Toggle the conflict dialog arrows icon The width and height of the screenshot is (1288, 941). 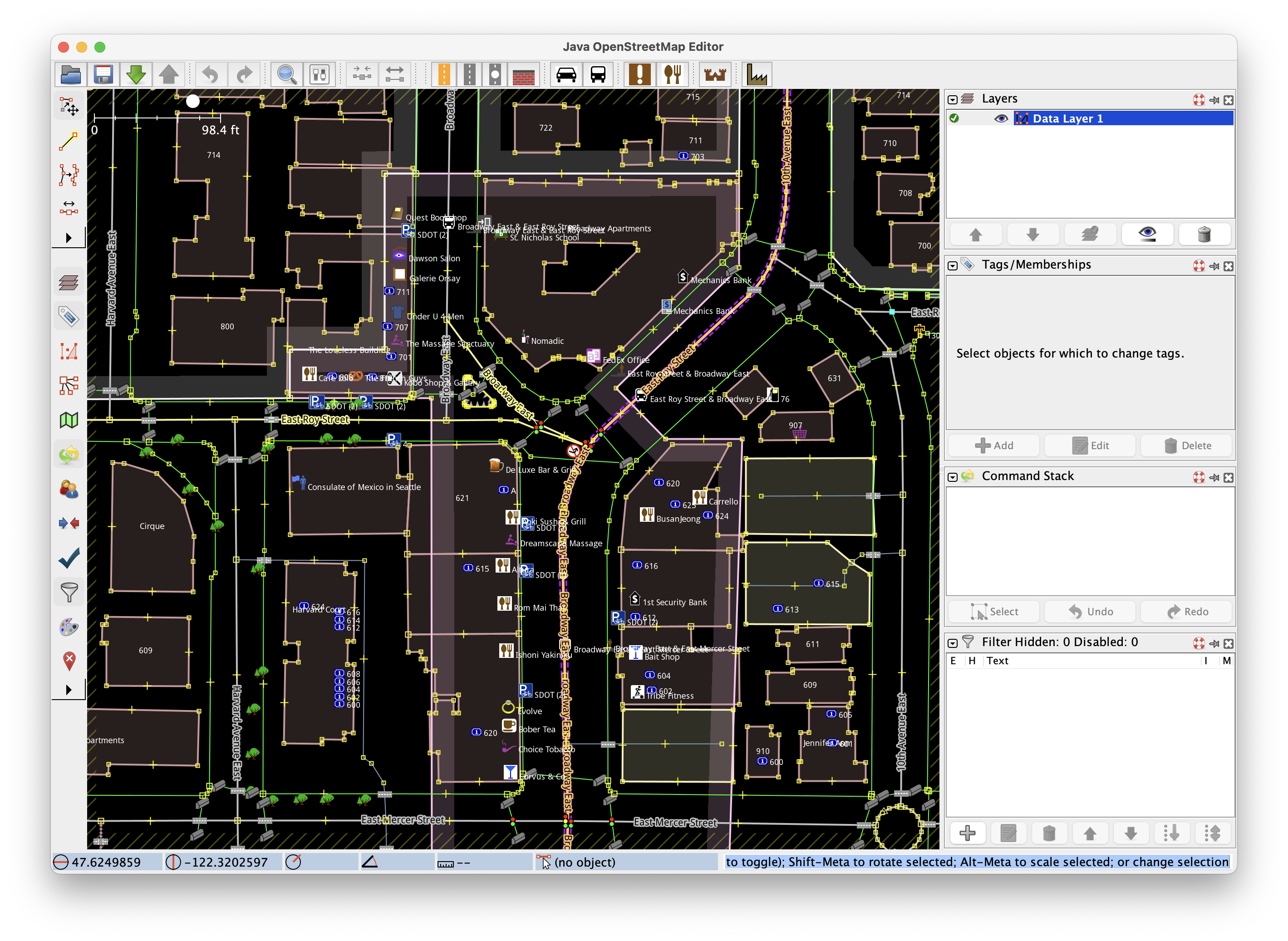[x=69, y=524]
